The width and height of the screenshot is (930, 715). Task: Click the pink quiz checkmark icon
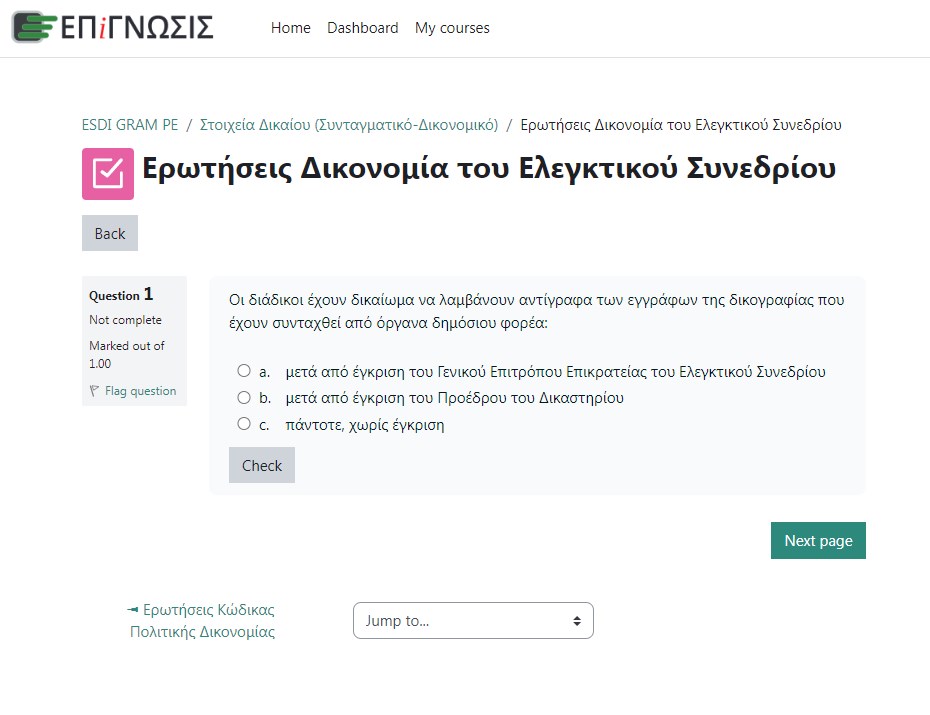(x=108, y=174)
